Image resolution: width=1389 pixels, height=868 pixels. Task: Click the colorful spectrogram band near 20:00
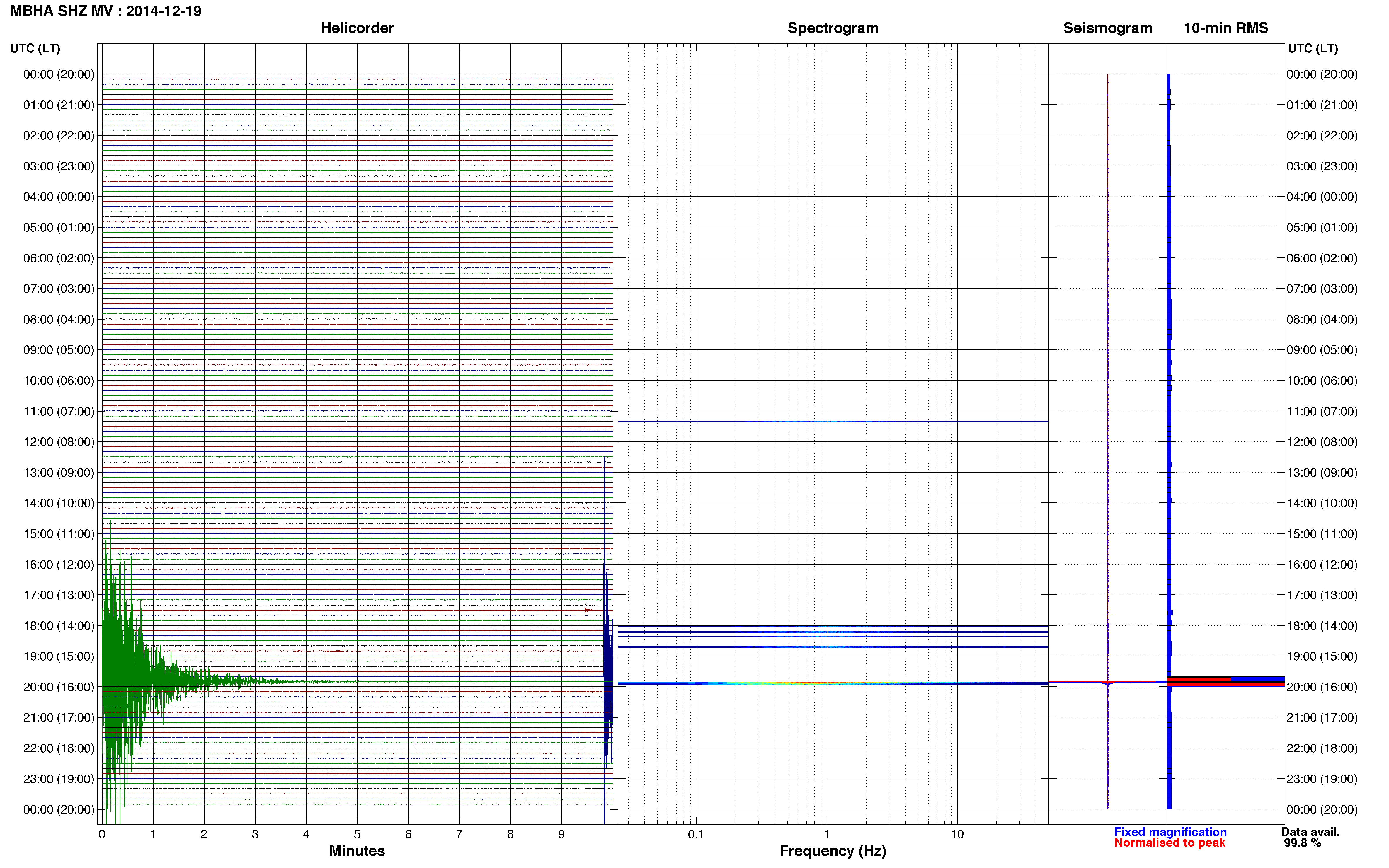click(x=833, y=683)
